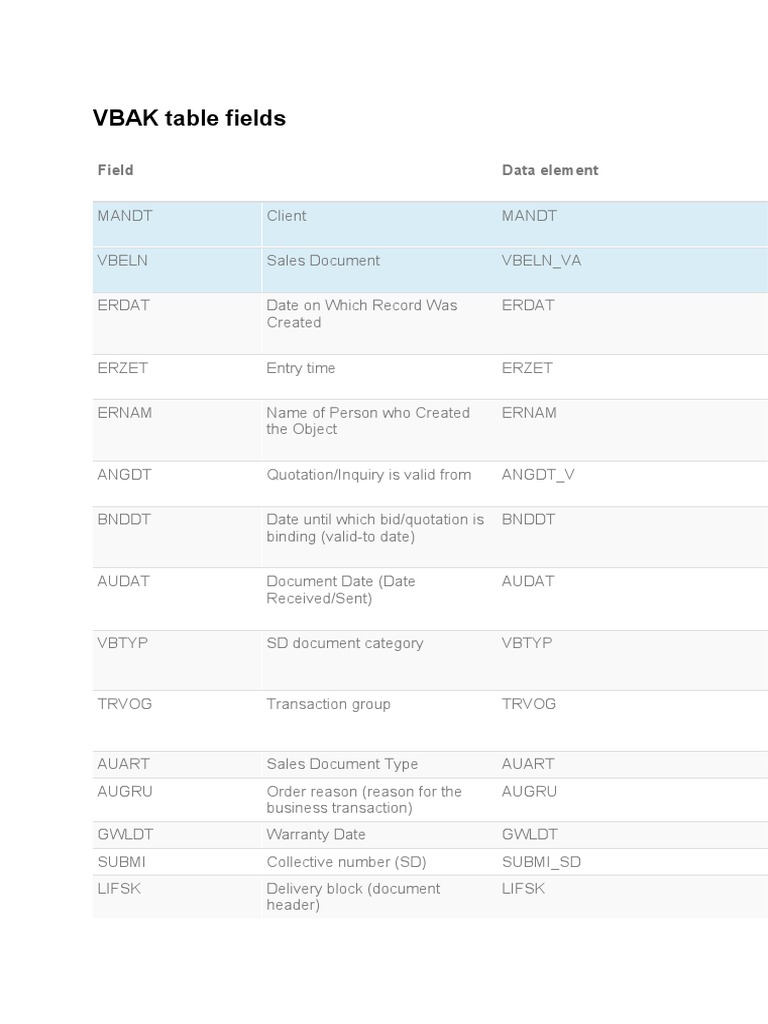Select the "Order reason" description cell
The image size is (768, 1024).
pyautogui.click(x=364, y=799)
